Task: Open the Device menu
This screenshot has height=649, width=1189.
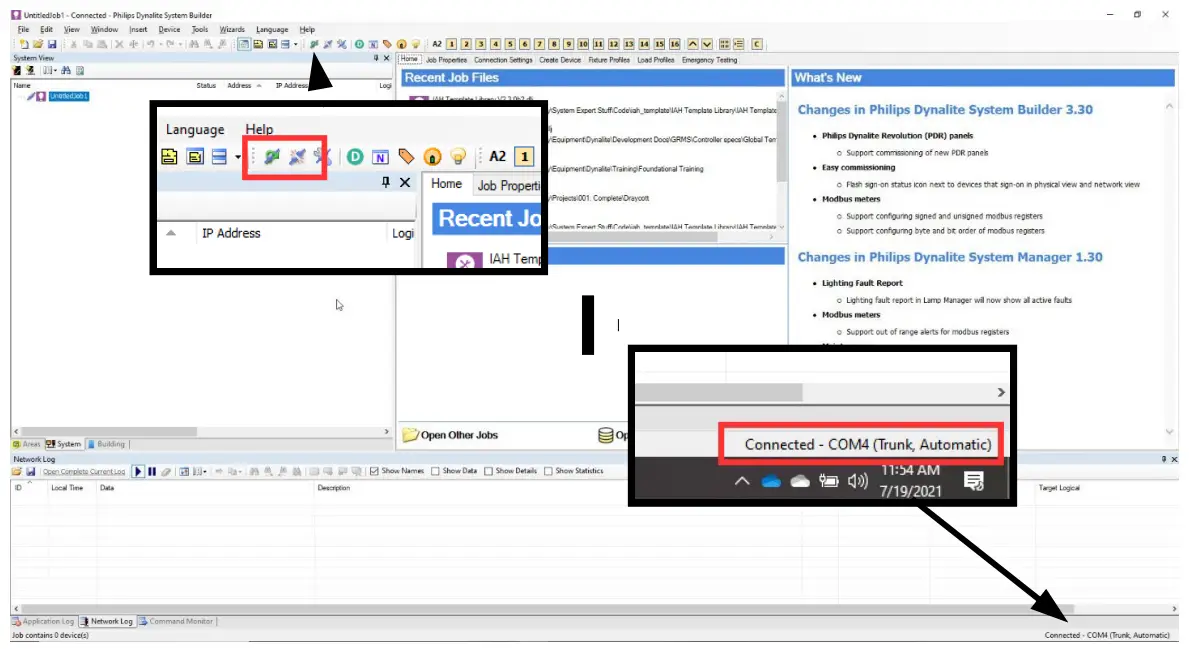Action: pyautogui.click(x=169, y=30)
